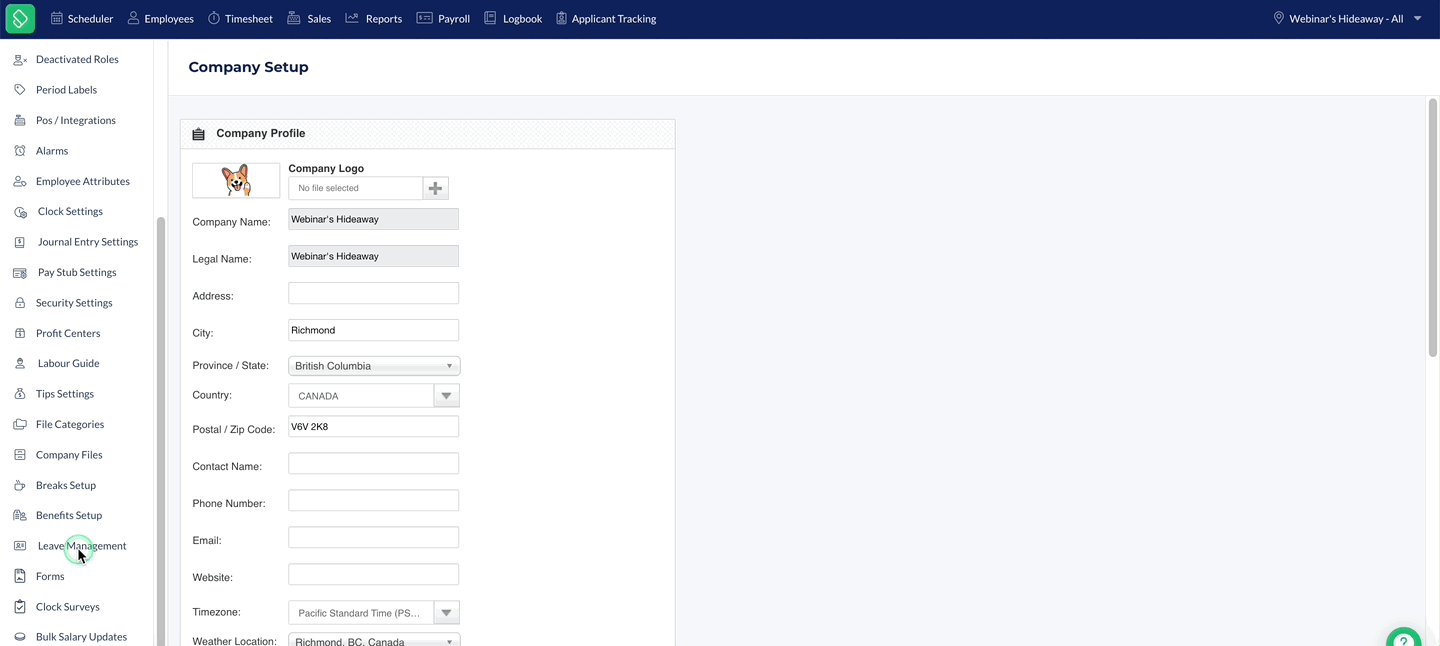Screen dimensions: 1440x646
Task: Click the Labour Guide icon
Action: (20, 363)
